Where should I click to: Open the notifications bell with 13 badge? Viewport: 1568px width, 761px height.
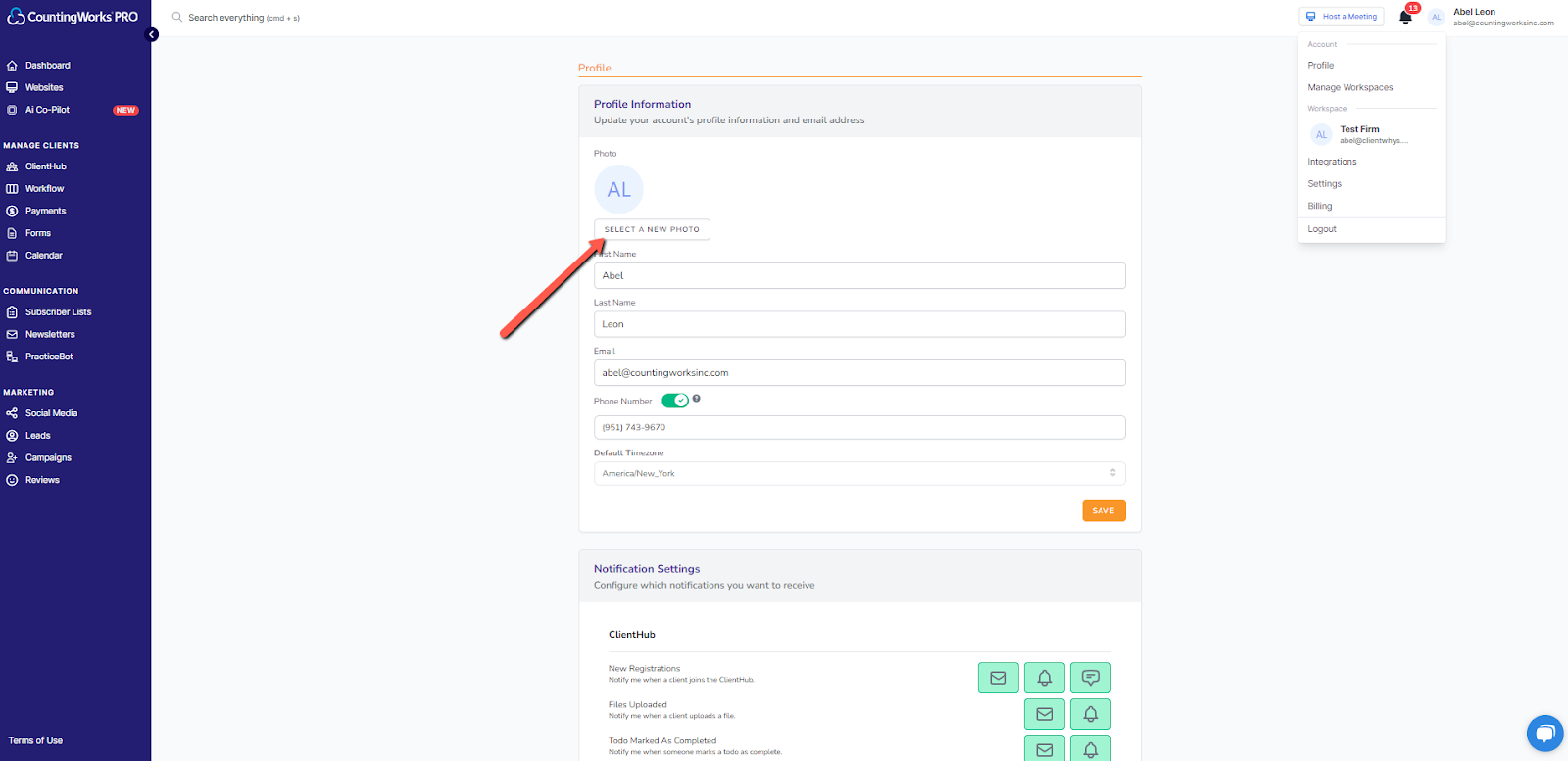(x=1406, y=16)
